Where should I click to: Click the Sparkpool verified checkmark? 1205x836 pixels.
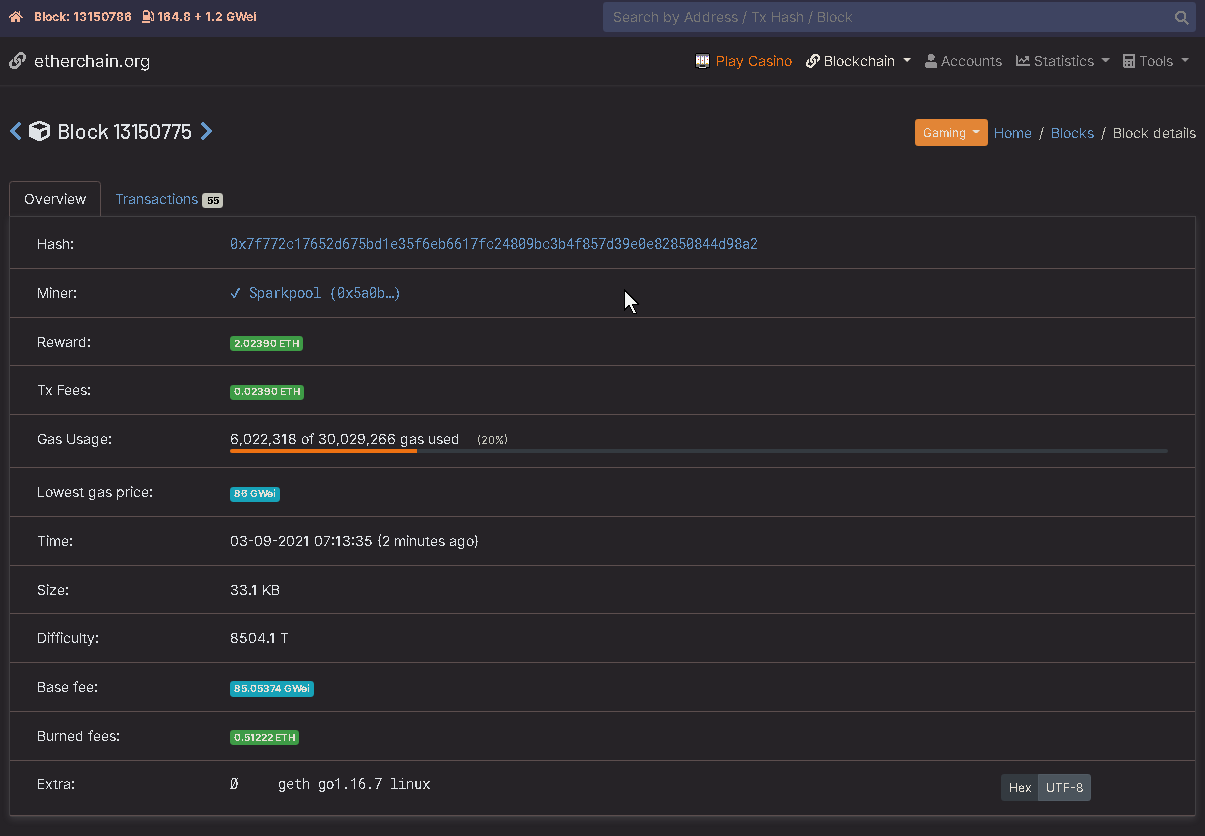click(x=235, y=293)
